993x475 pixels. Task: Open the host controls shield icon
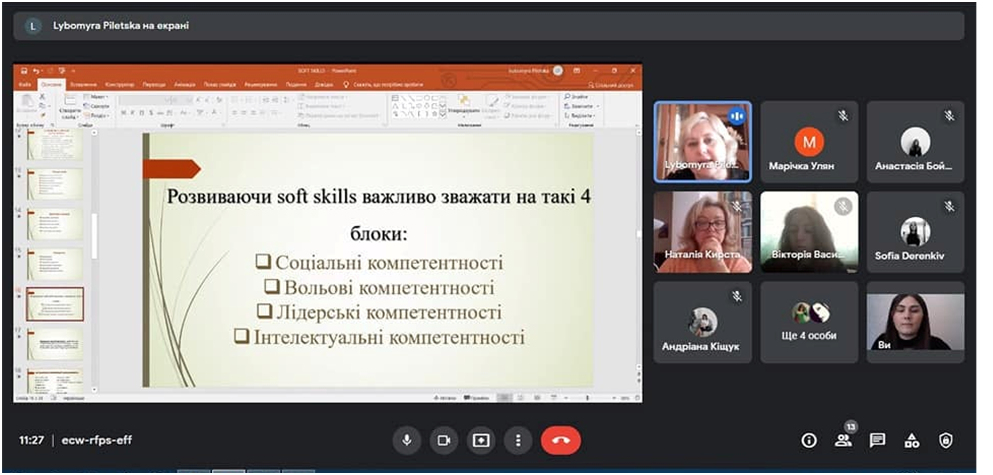click(945, 440)
